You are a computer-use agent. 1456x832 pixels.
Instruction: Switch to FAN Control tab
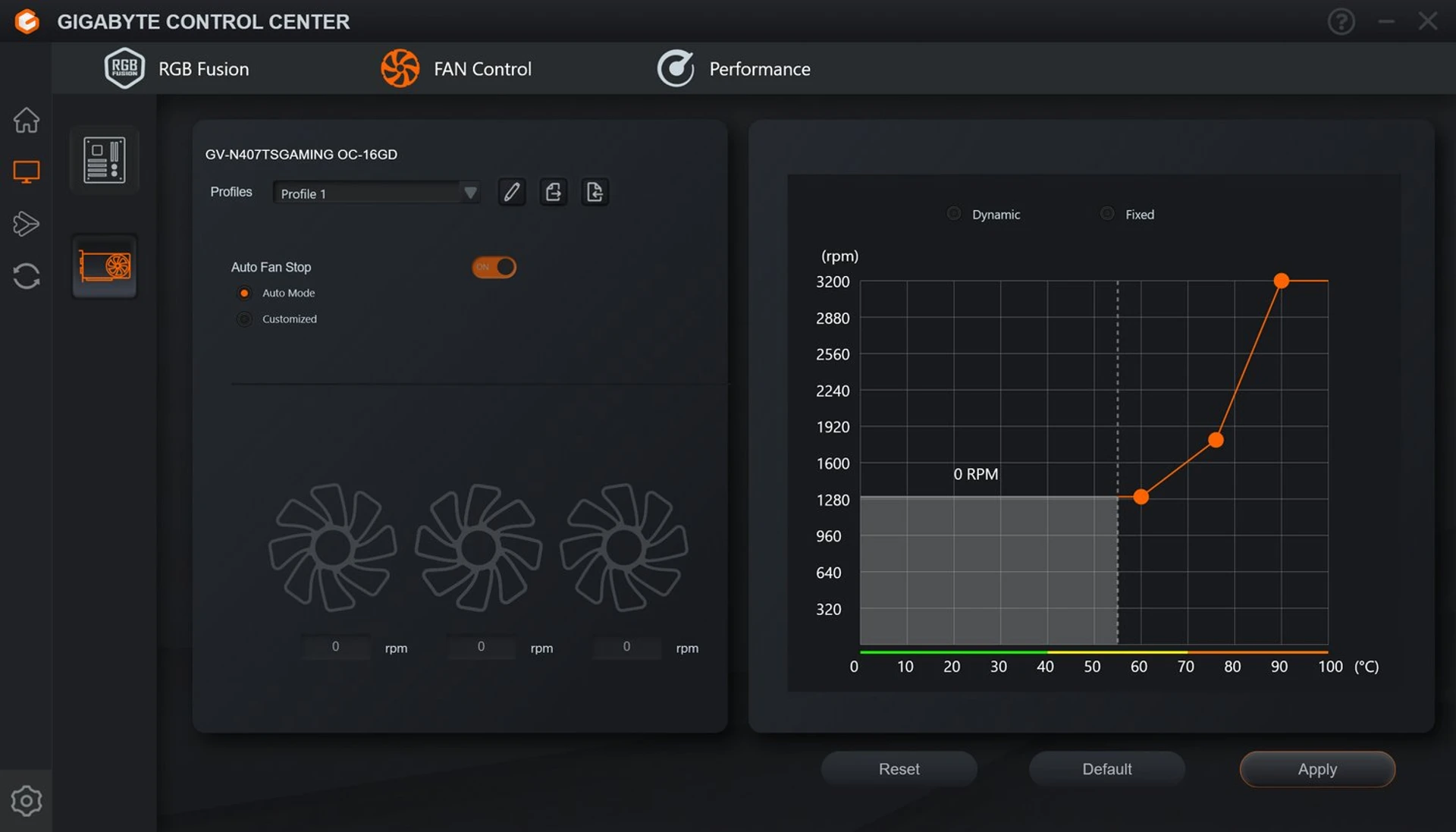coord(456,68)
